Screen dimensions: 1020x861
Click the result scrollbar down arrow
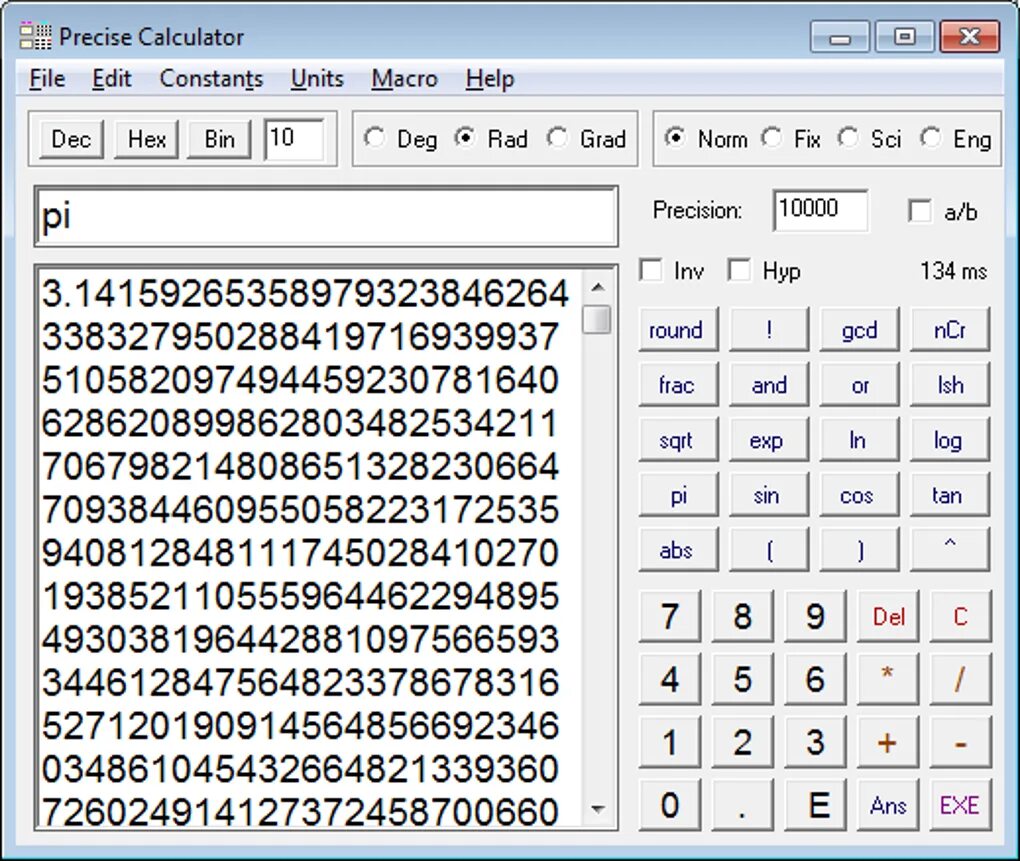597,810
